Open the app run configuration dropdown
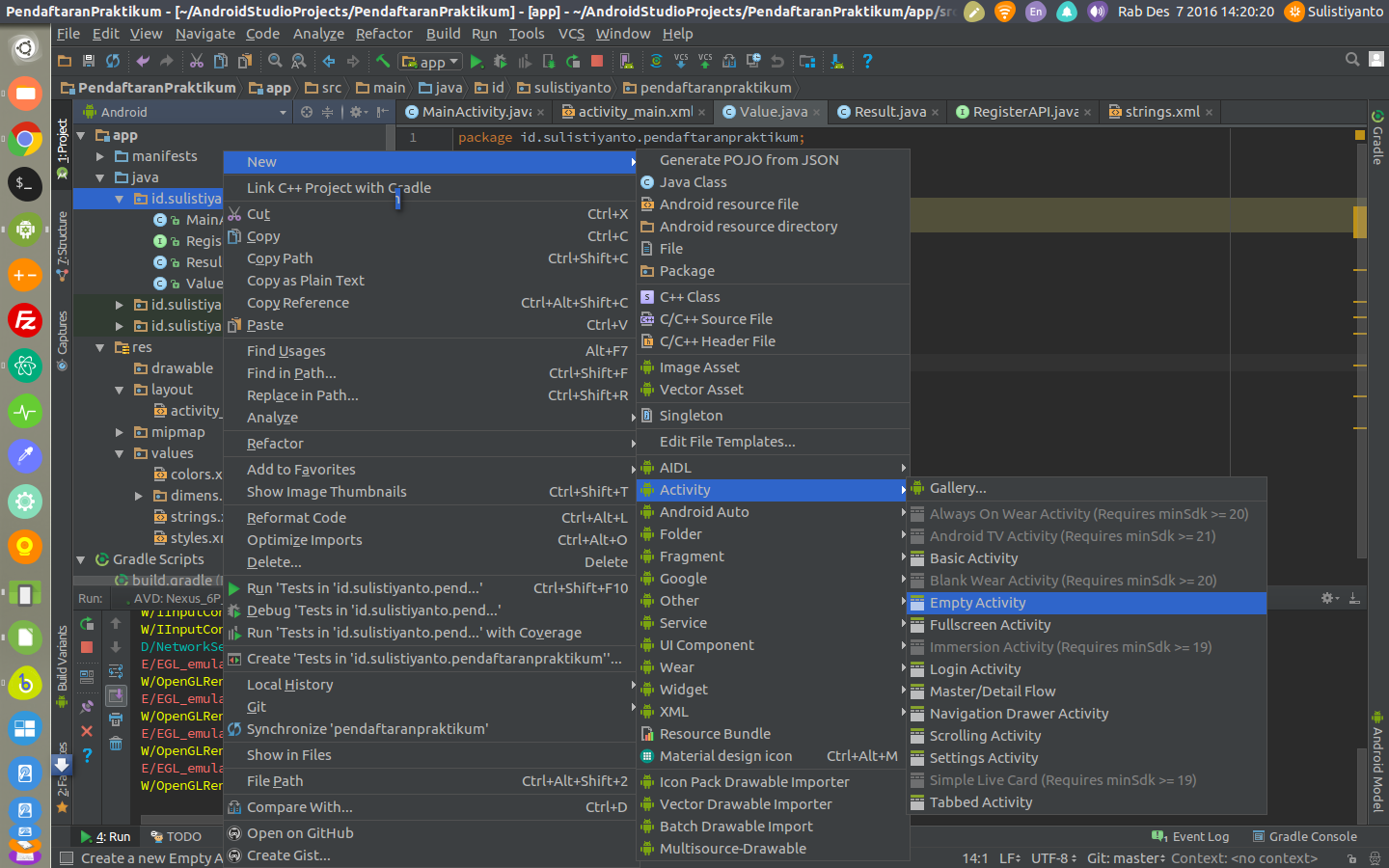This screenshot has height=868, width=1389. [430, 61]
